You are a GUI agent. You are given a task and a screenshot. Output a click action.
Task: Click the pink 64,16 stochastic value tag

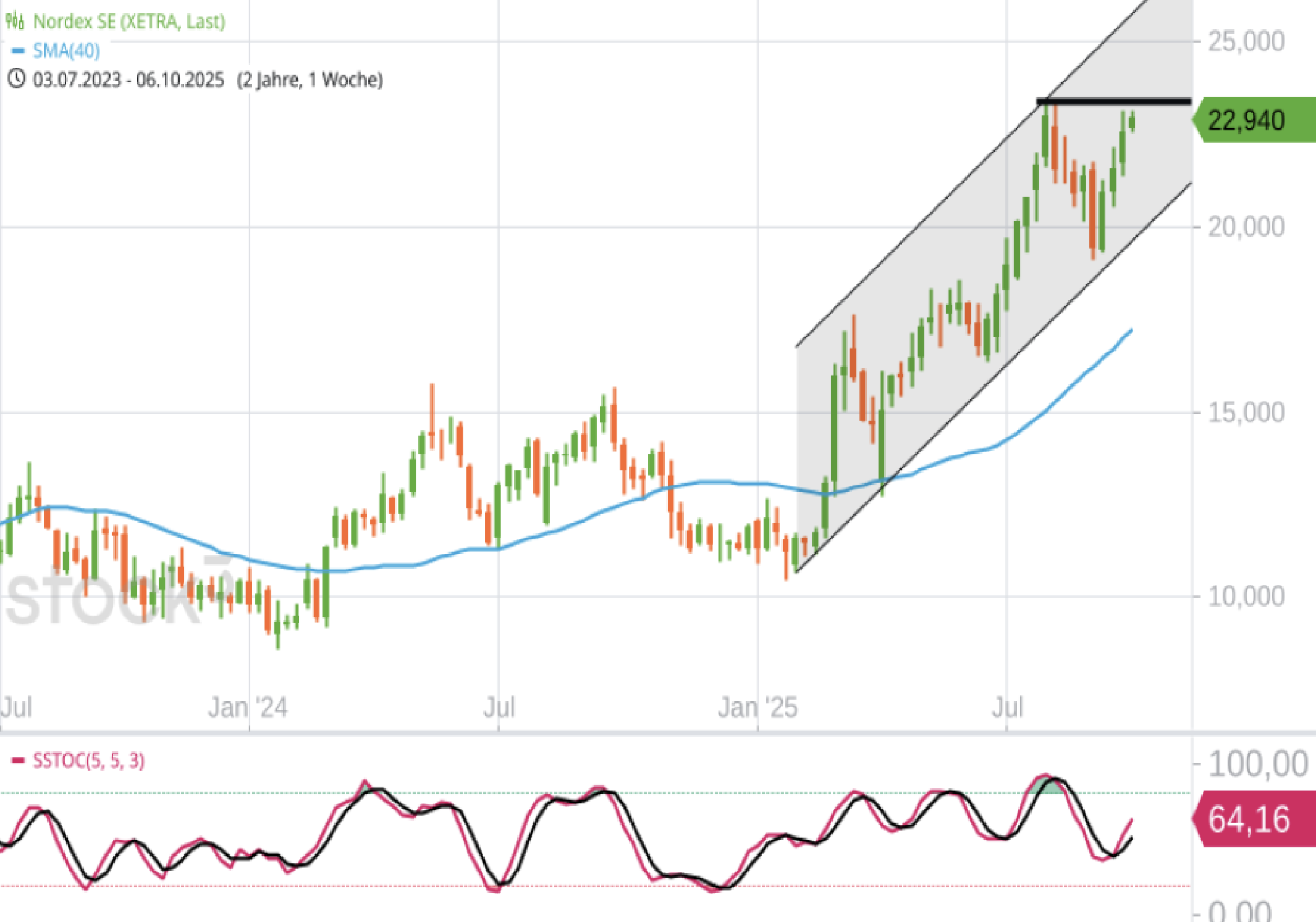(1254, 820)
